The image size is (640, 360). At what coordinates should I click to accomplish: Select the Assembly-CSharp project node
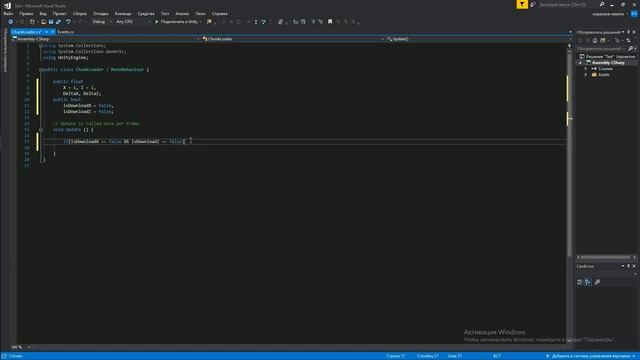tap(607, 62)
